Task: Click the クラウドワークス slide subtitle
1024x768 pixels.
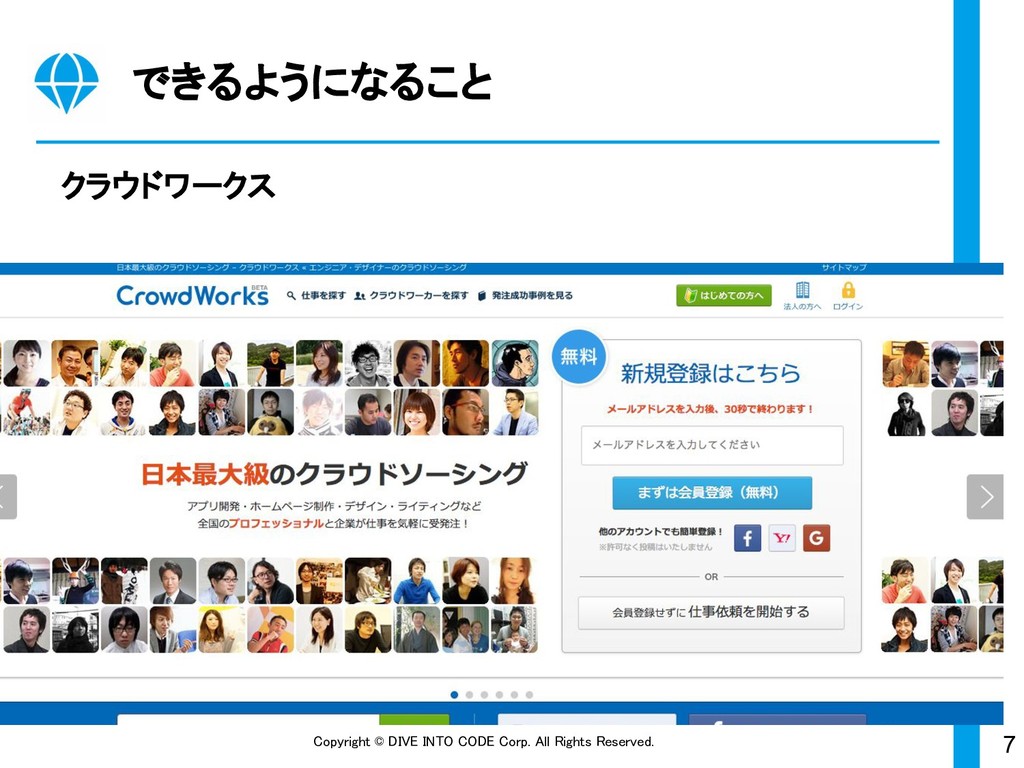Action: 168,185
